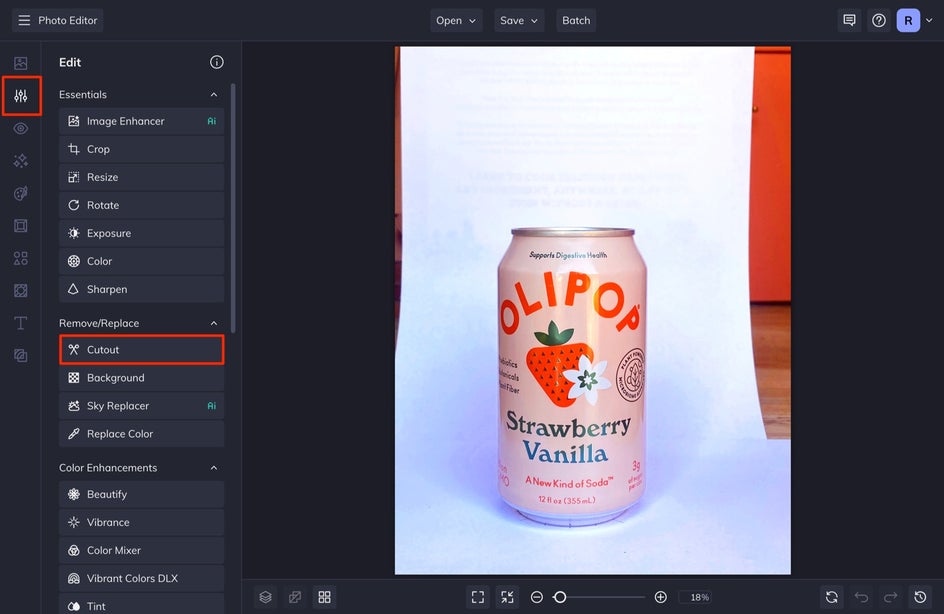Screen dimensions: 944x614
Task: Choose the Color Mixer tool
Action: tap(141, 550)
